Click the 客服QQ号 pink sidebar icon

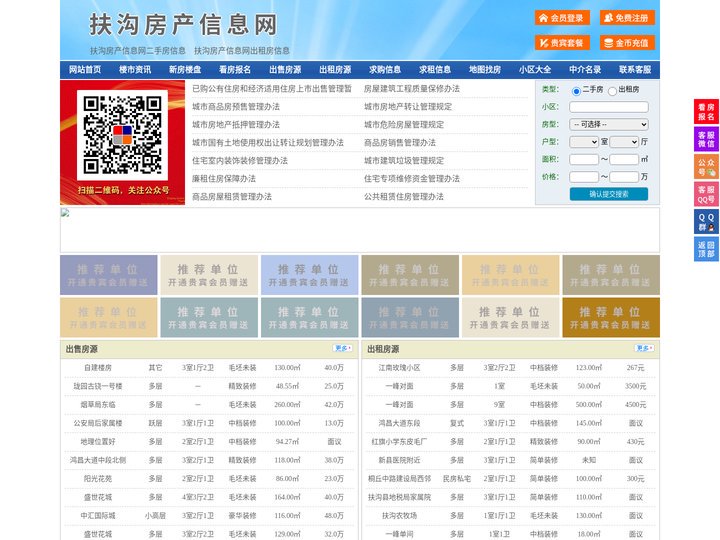tap(706, 194)
